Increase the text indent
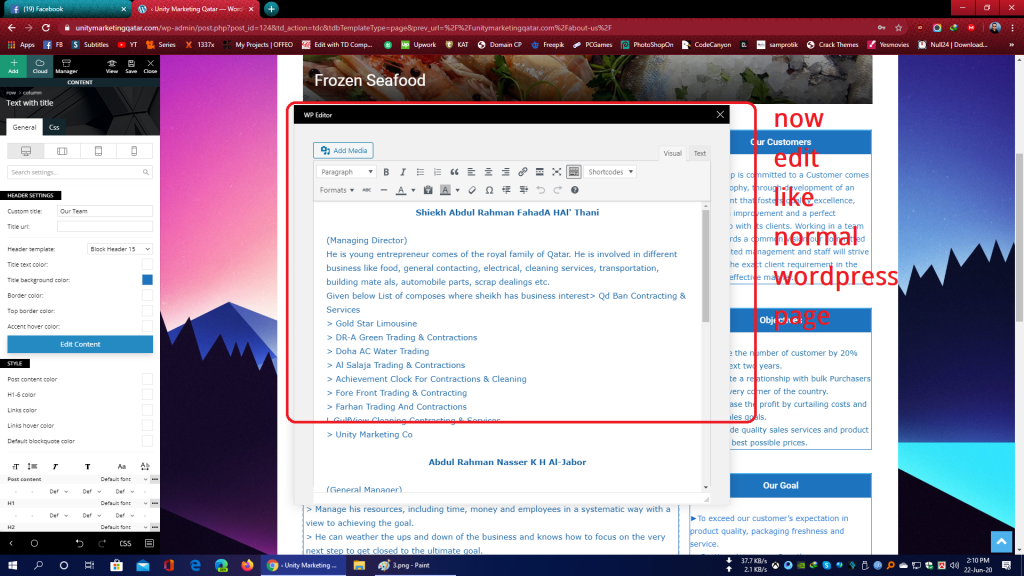 [x=523, y=190]
